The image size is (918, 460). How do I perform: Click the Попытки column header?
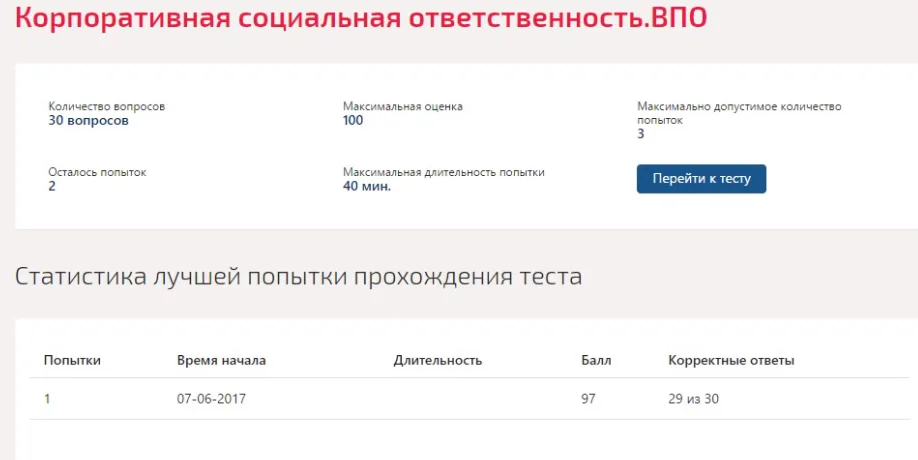pos(72,361)
